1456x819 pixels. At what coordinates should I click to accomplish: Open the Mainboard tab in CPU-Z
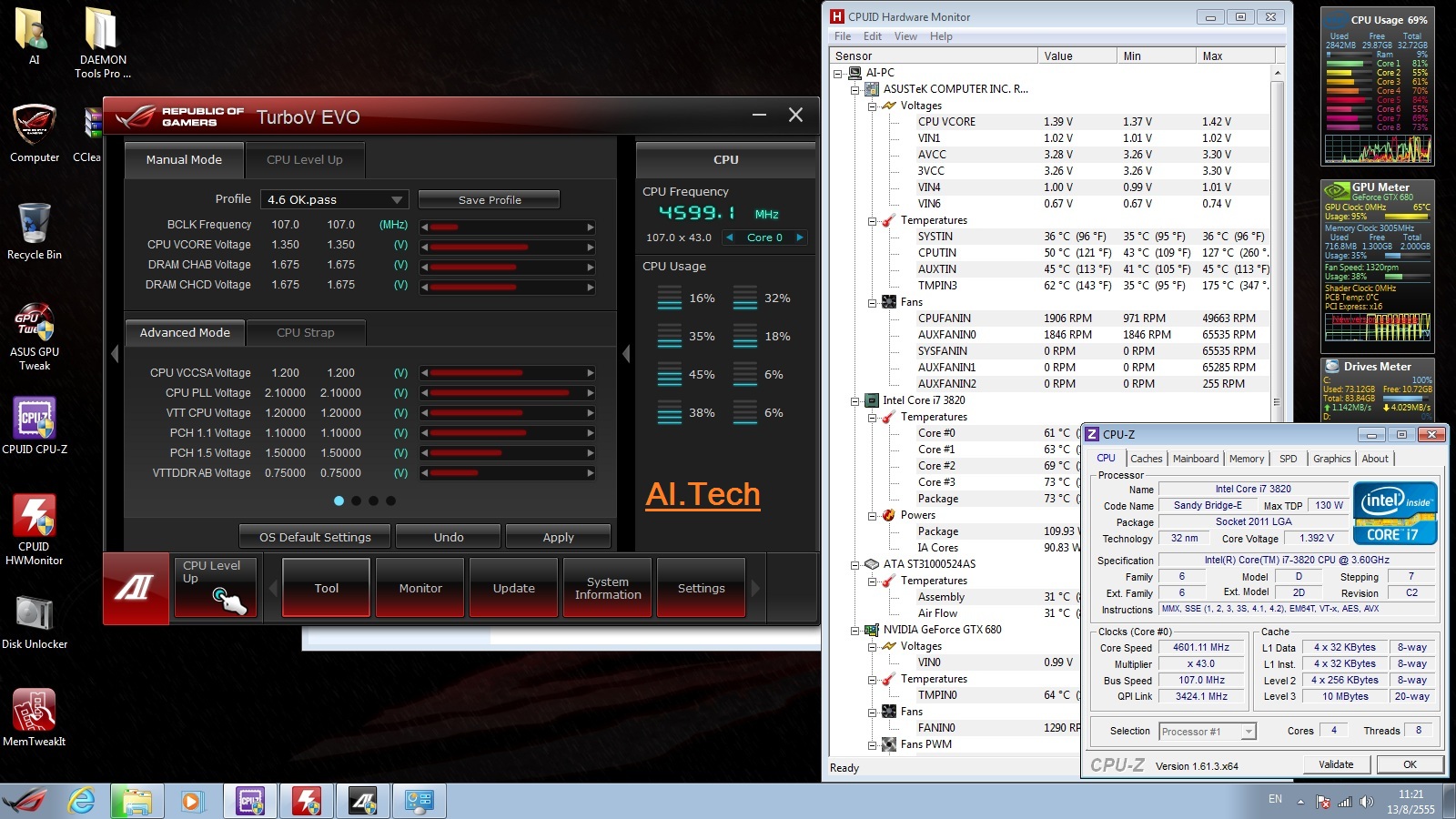1196,459
